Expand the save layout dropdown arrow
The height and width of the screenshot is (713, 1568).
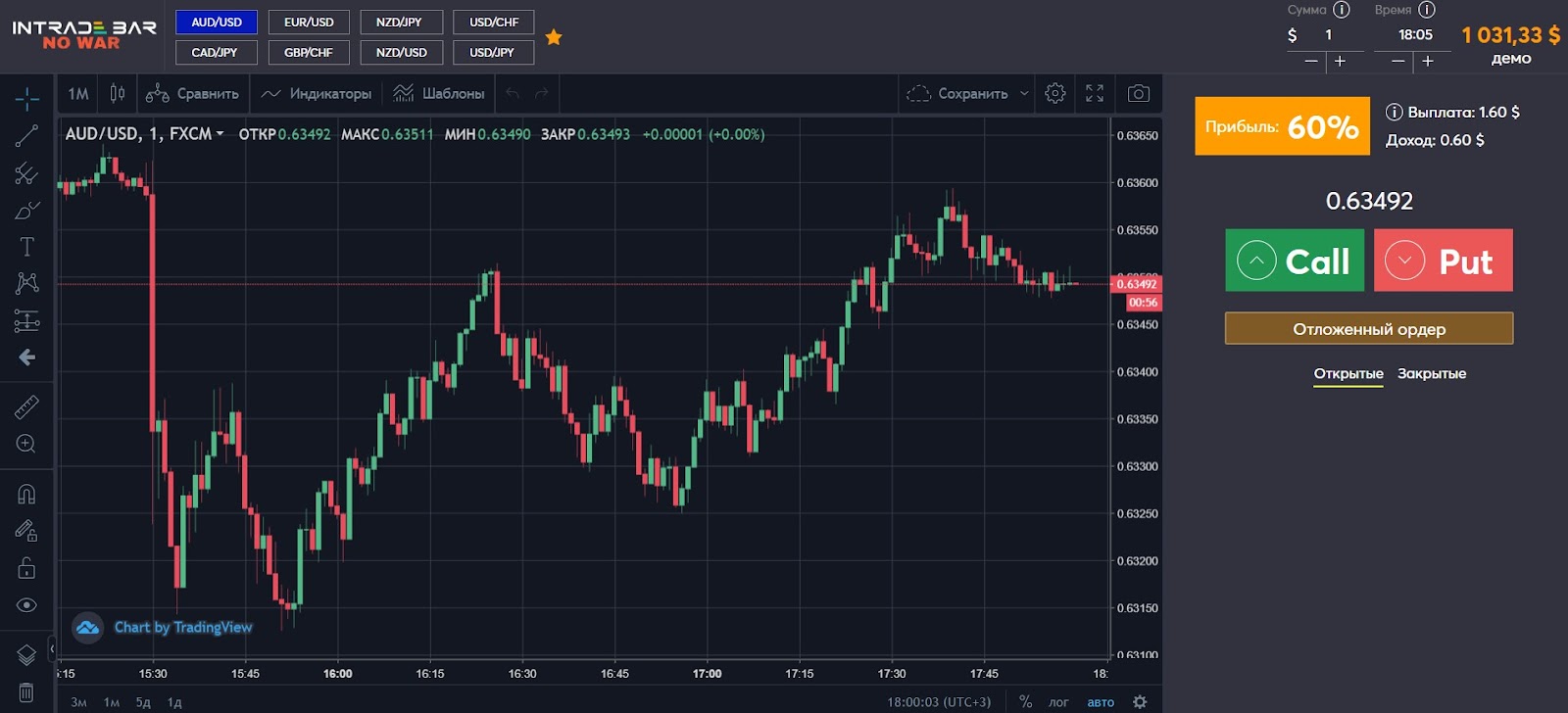1024,94
